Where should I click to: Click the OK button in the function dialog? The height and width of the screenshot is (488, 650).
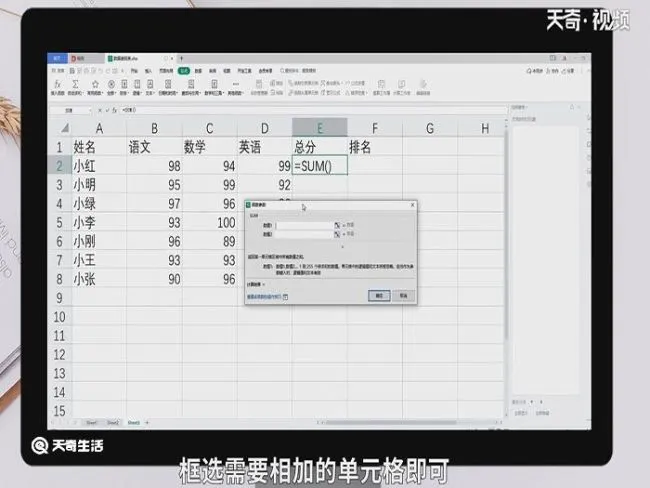pos(379,295)
